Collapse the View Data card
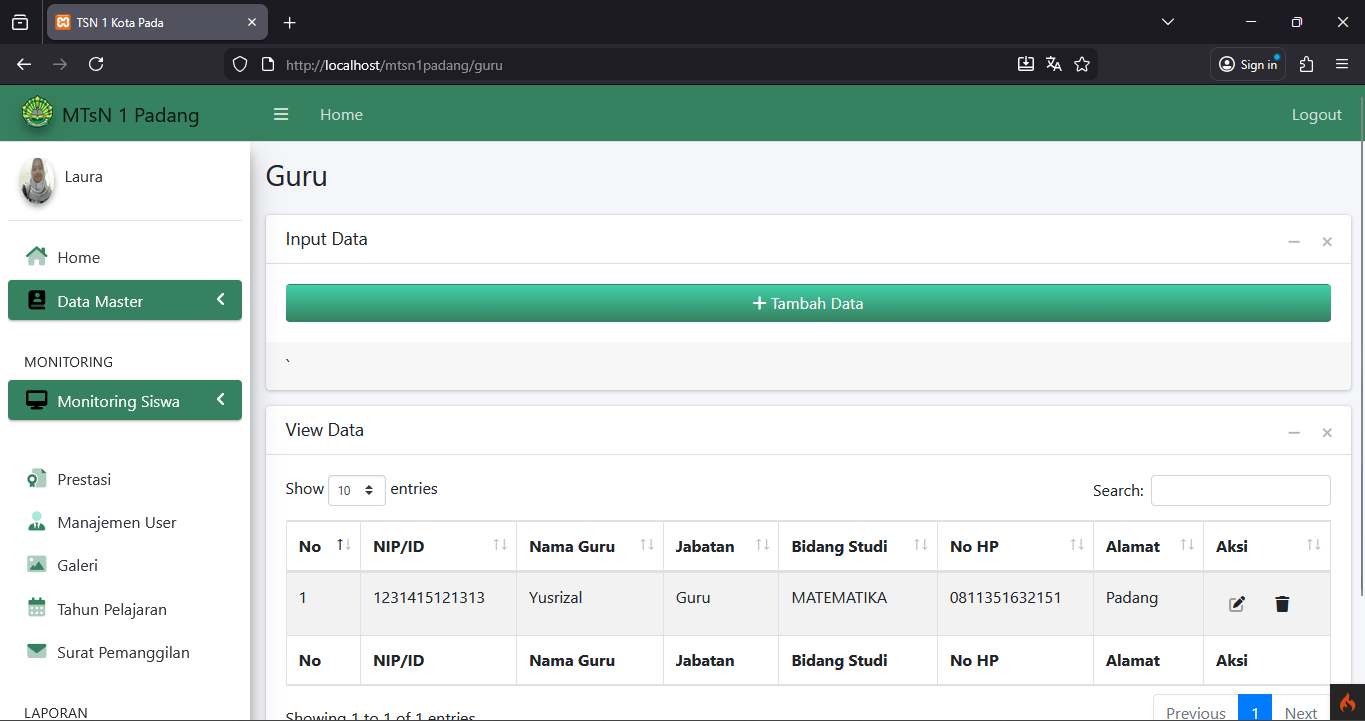This screenshot has width=1365, height=721. [x=1294, y=433]
